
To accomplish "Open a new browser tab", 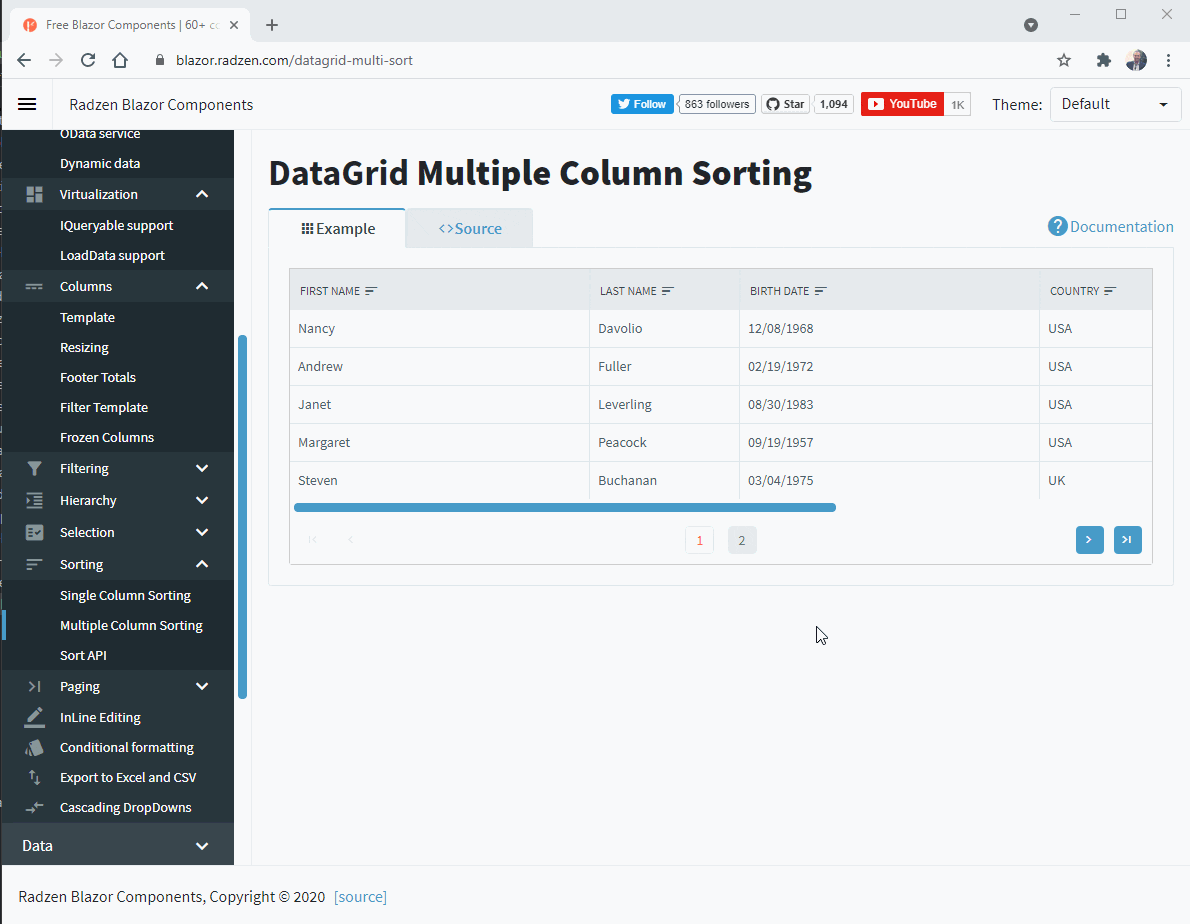I will tap(272, 25).
